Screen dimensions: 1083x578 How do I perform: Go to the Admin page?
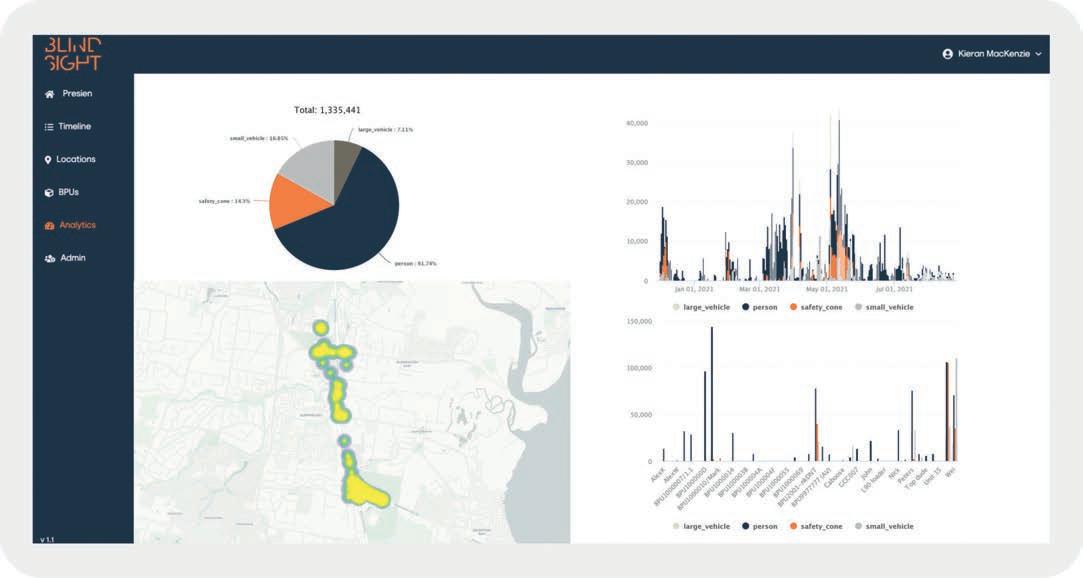click(x=65, y=258)
